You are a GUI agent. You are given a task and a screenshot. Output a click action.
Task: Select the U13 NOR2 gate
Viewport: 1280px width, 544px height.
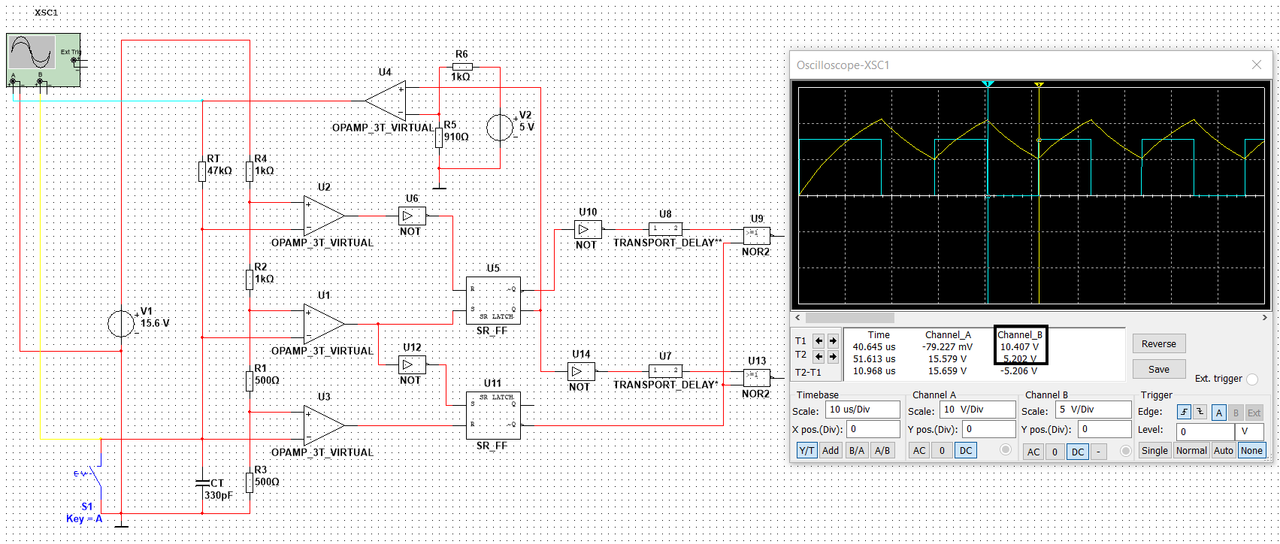point(757,377)
